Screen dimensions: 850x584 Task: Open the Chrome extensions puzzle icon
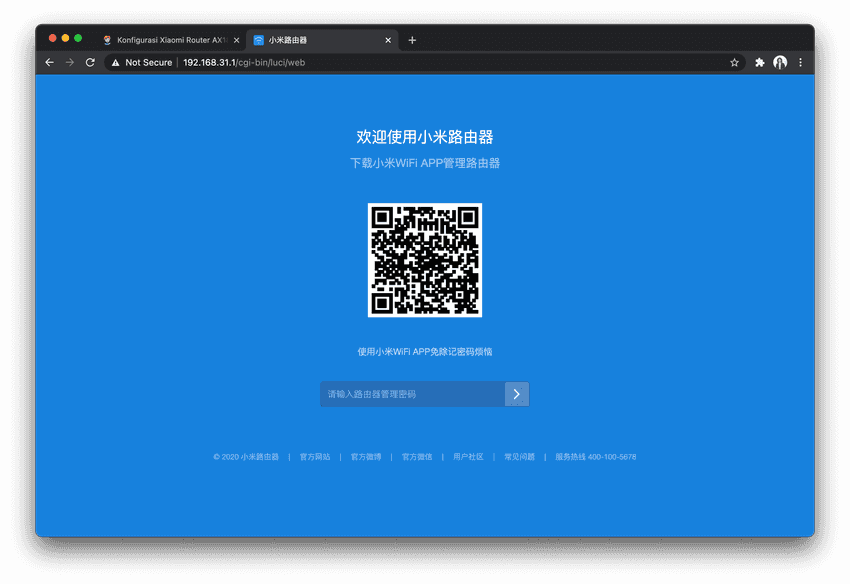click(760, 62)
